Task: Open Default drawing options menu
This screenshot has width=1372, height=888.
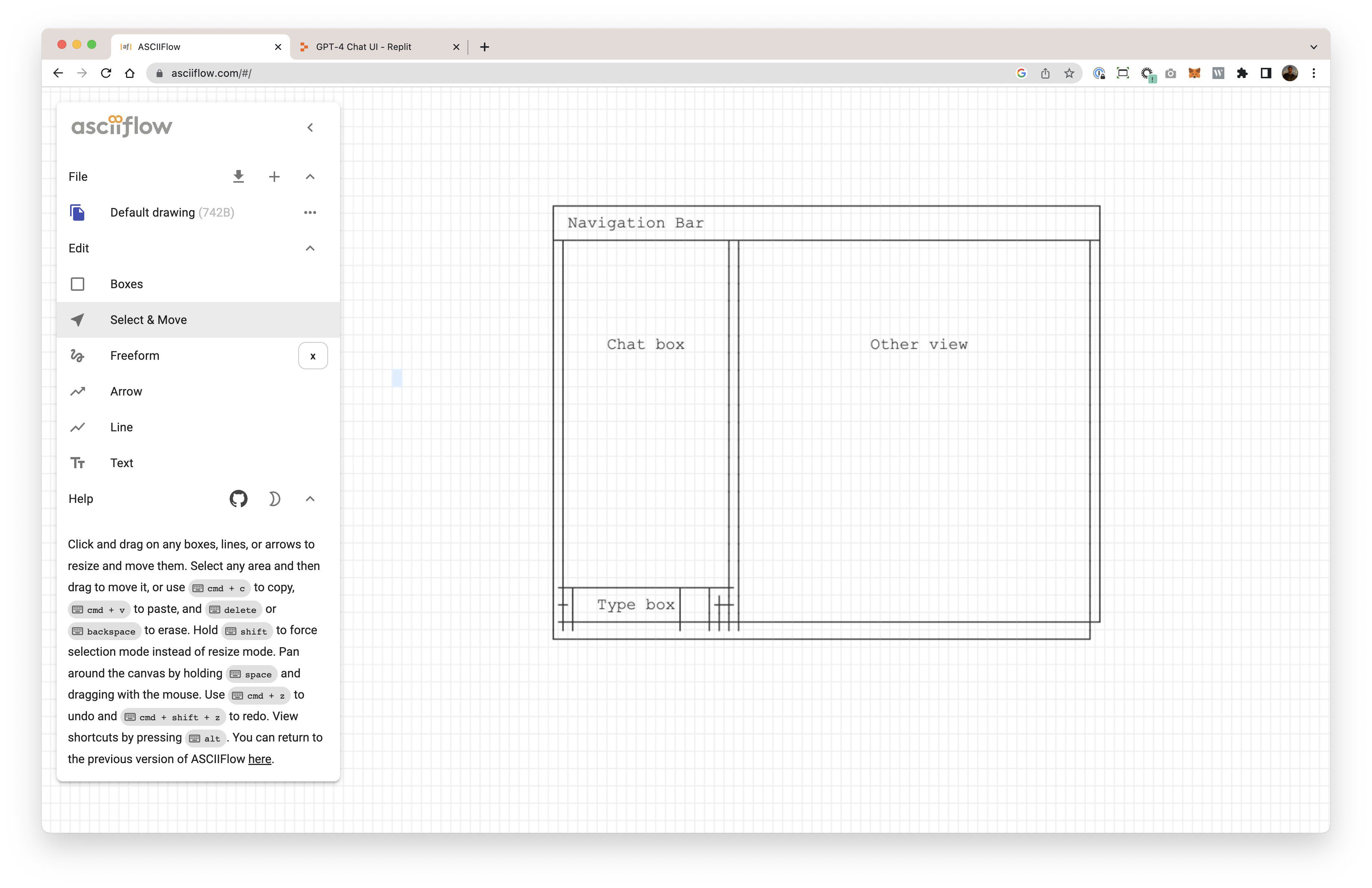Action: tap(310, 212)
